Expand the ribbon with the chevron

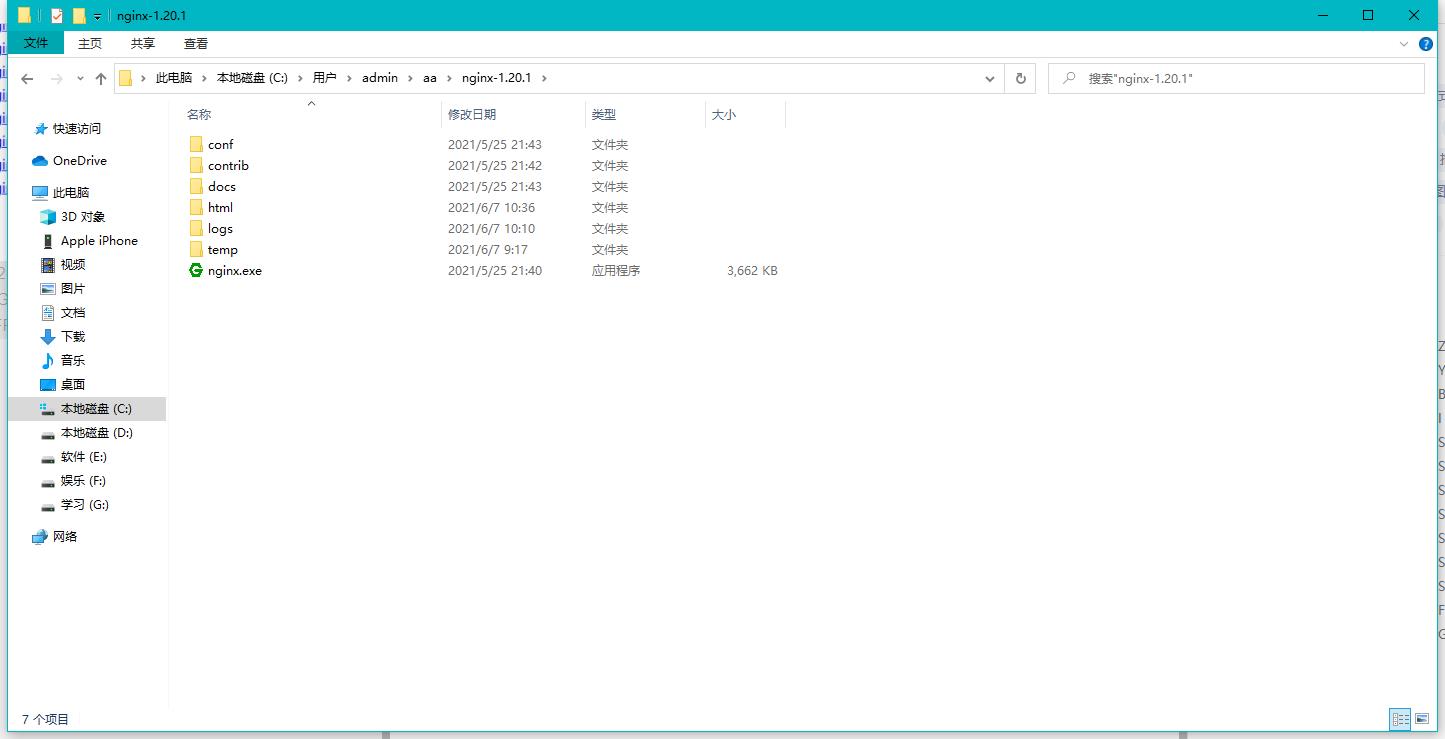tap(1405, 44)
